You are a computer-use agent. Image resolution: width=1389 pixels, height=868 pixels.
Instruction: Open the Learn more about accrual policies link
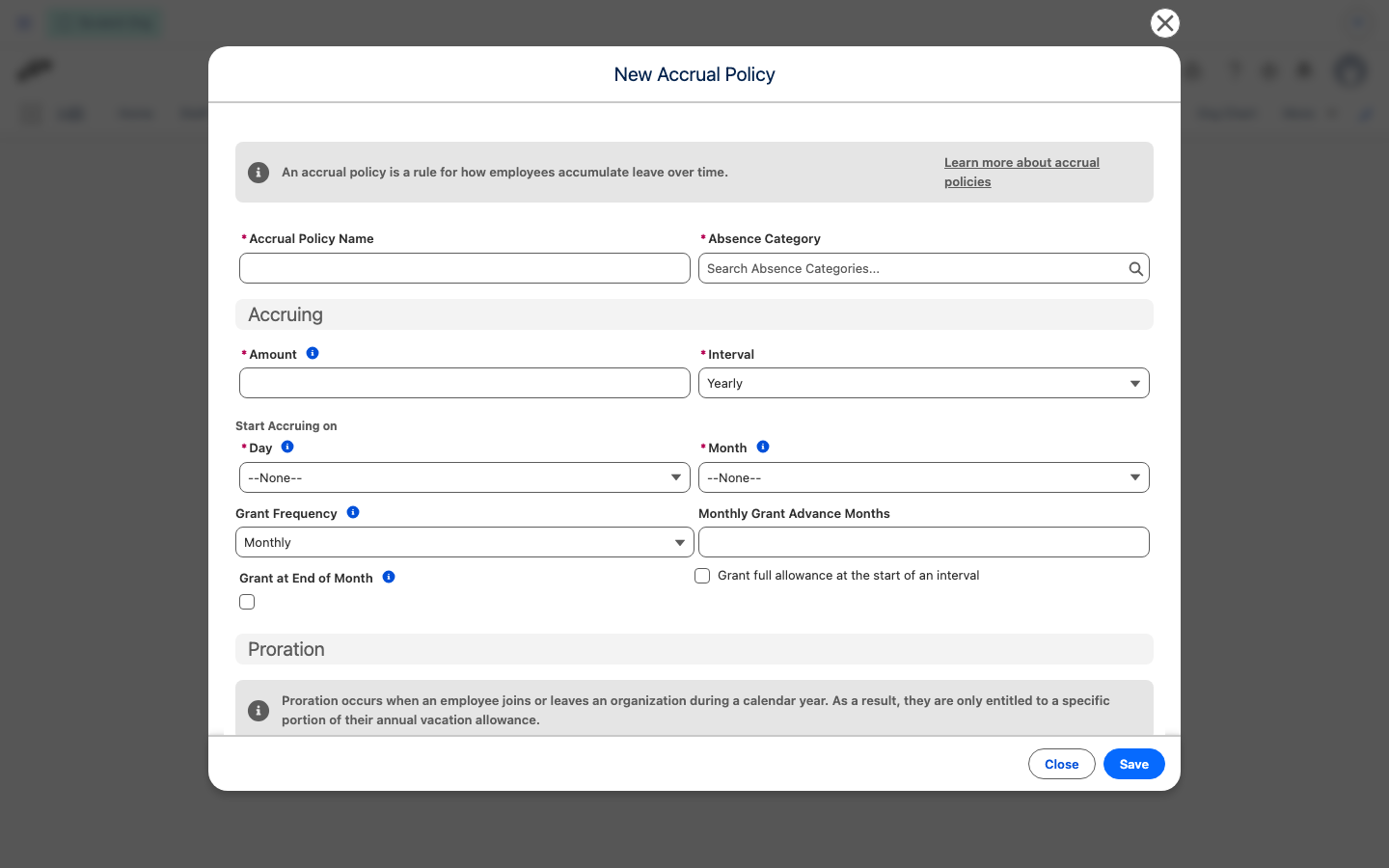[1021, 172]
